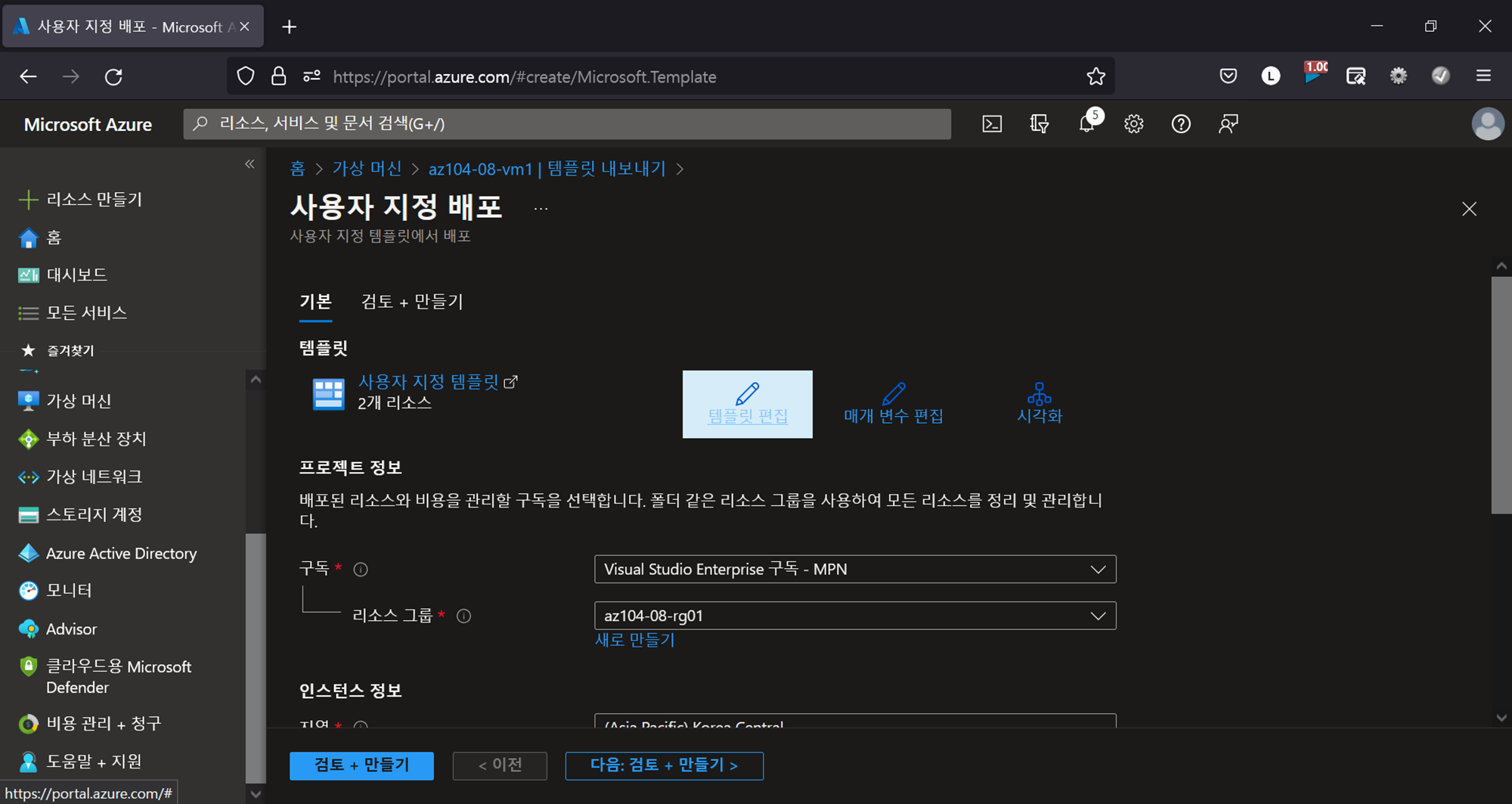Screen dimensions: 1512x804
Task: Click the Azure search box
Action: coord(567,124)
